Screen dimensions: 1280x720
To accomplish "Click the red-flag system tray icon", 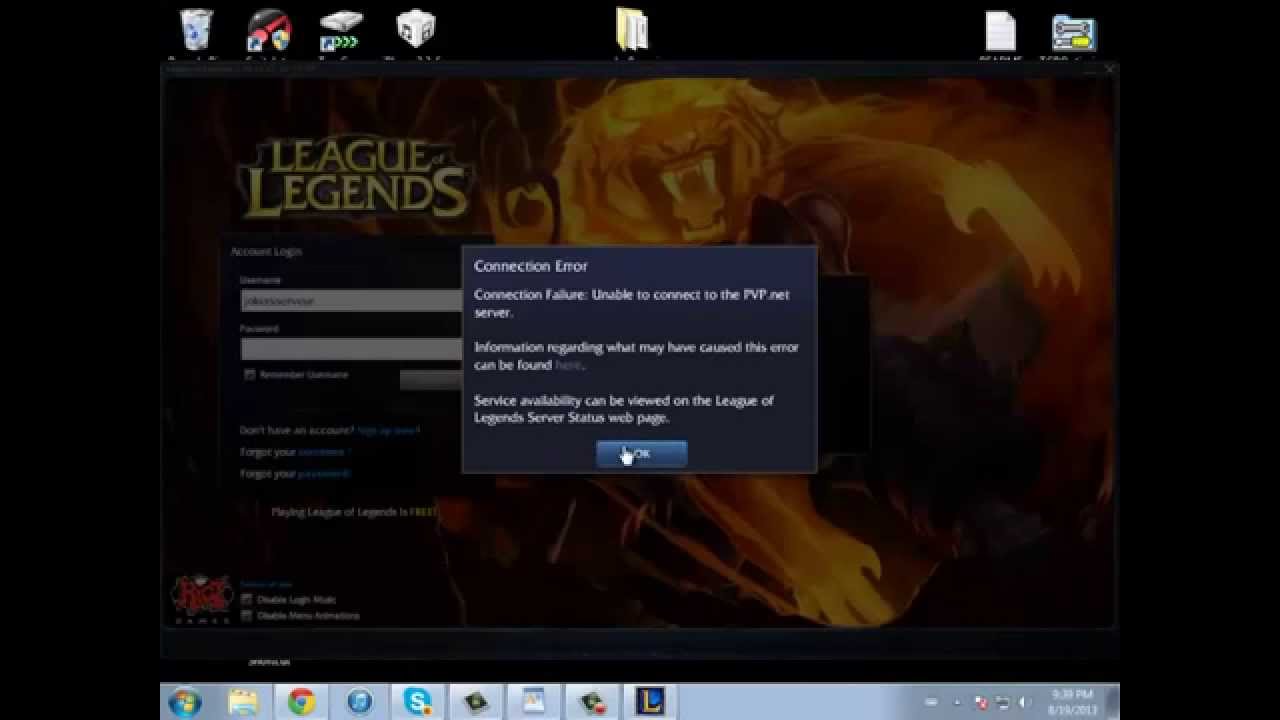I will tap(981, 702).
